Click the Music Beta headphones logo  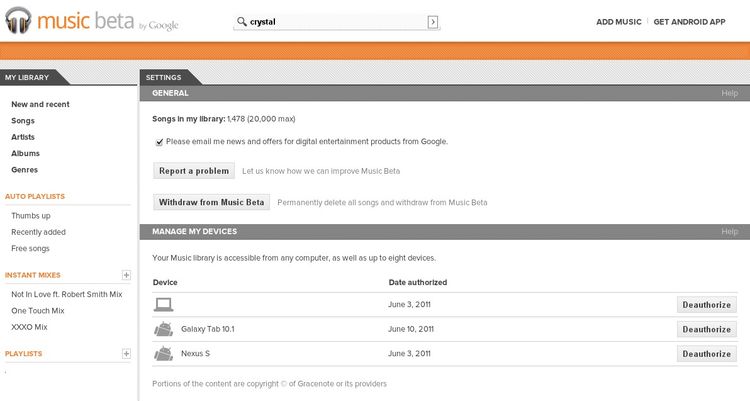coord(18,21)
